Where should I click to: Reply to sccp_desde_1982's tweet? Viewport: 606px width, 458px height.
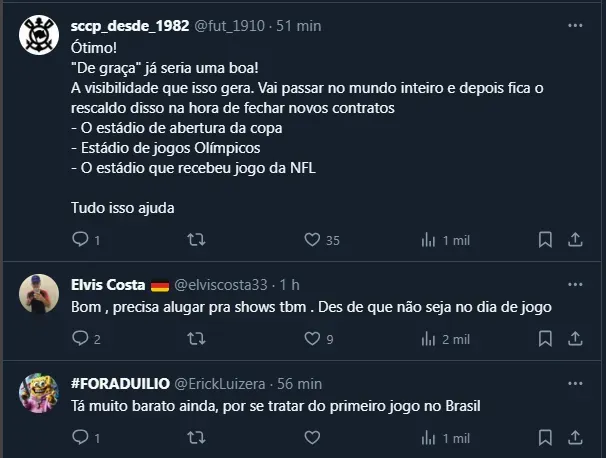(81, 240)
